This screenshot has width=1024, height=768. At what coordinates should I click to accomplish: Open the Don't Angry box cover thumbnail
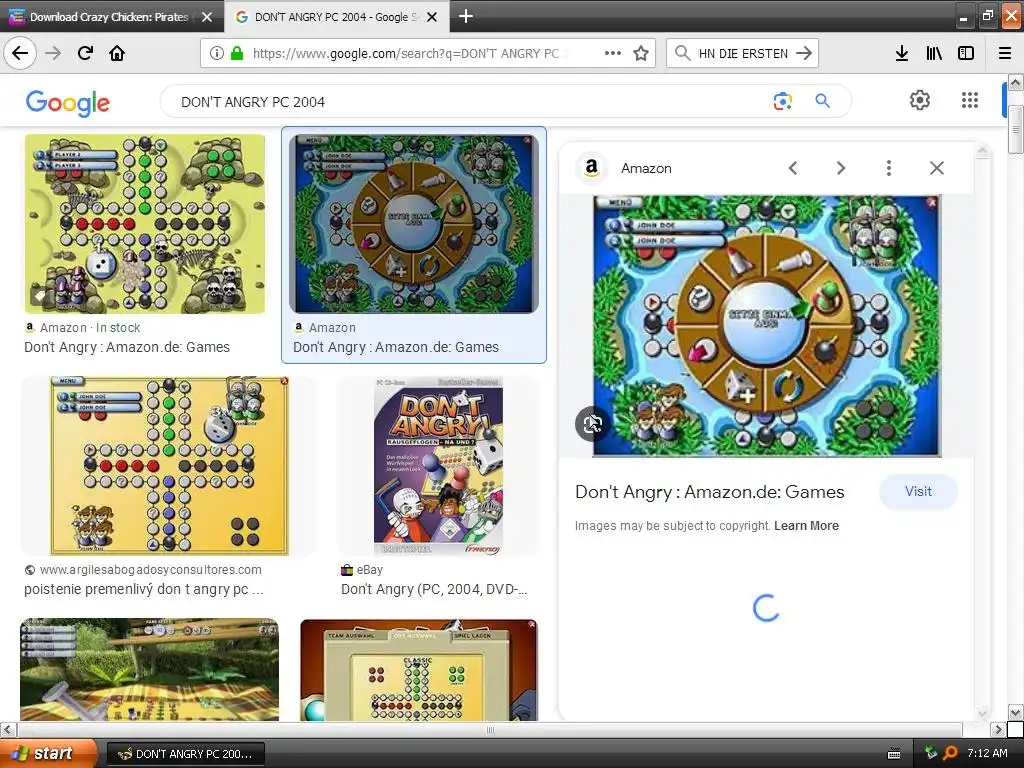click(438, 466)
